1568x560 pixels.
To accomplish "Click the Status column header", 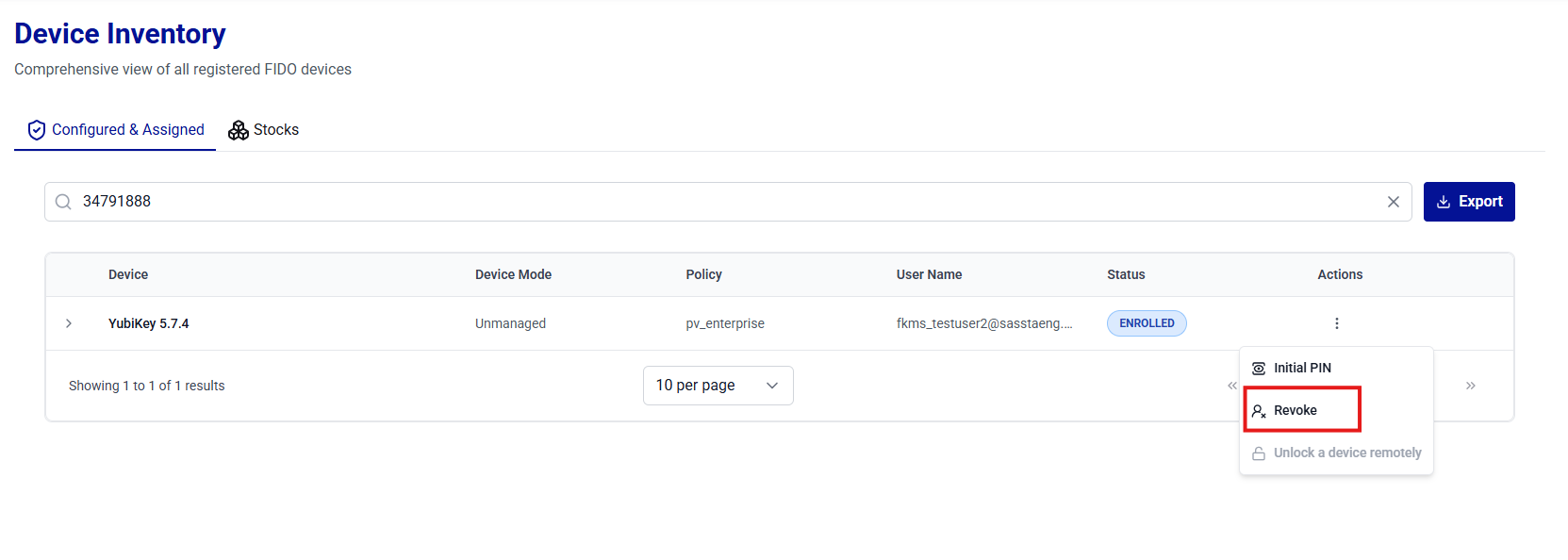I will [x=1126, y=274].
